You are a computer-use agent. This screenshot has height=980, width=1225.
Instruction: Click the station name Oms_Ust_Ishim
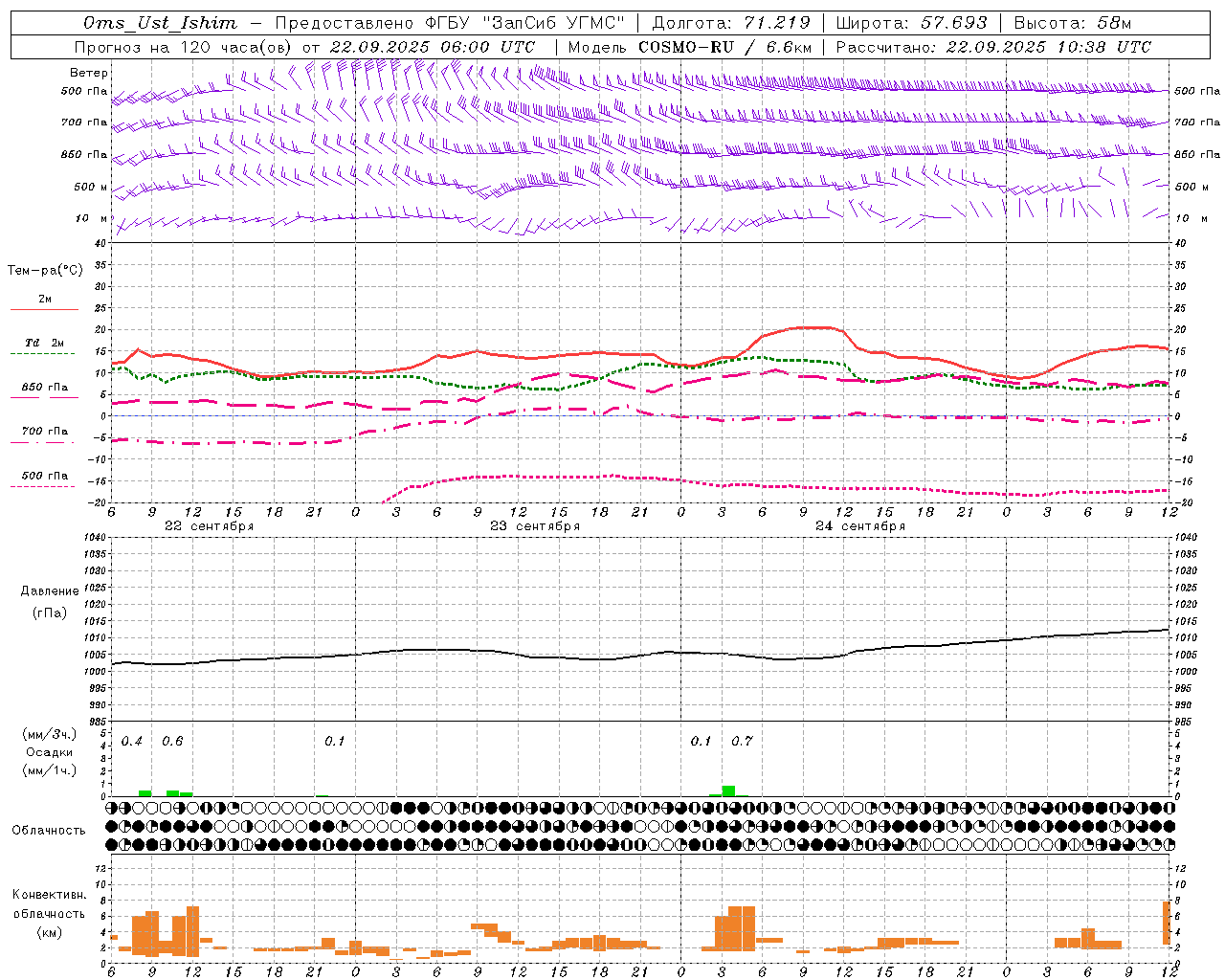coord(159,23)
